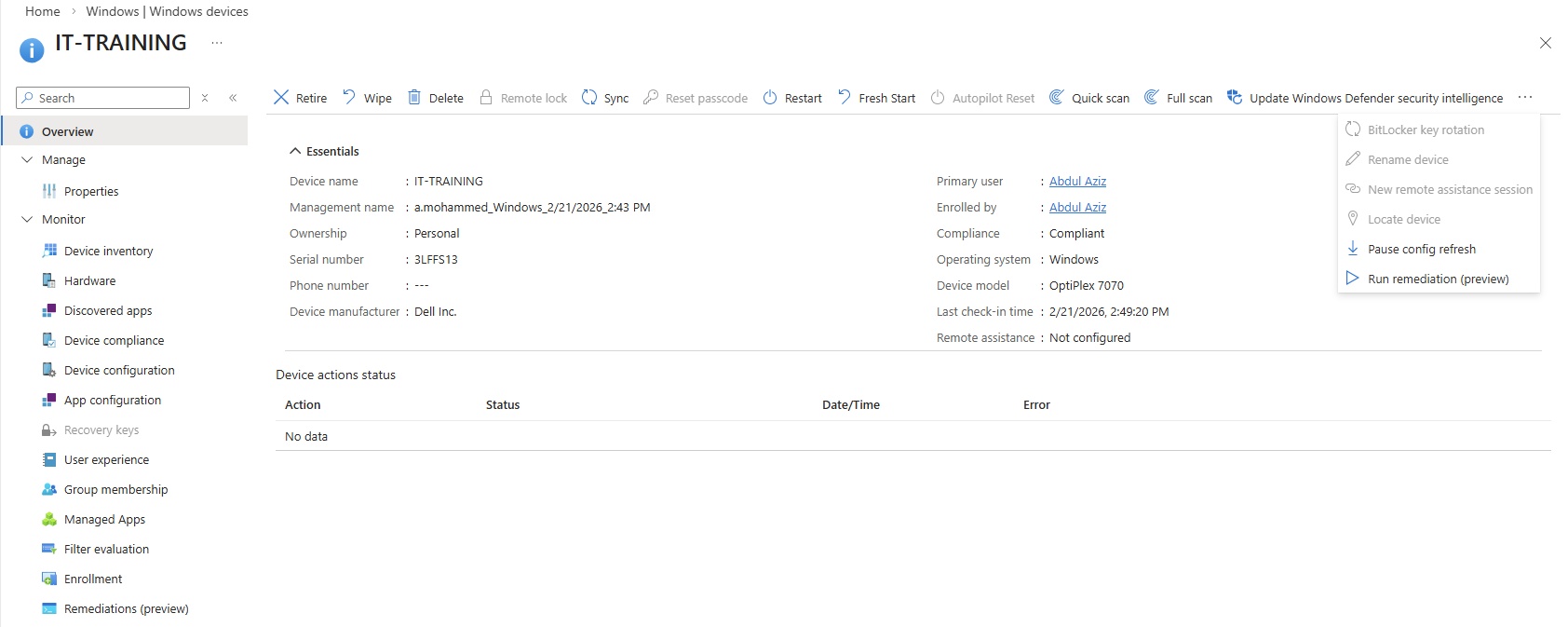This screenshot has width=1568, height=627.
Task: Click the Retire device icon
Action: tap(281, 98)
